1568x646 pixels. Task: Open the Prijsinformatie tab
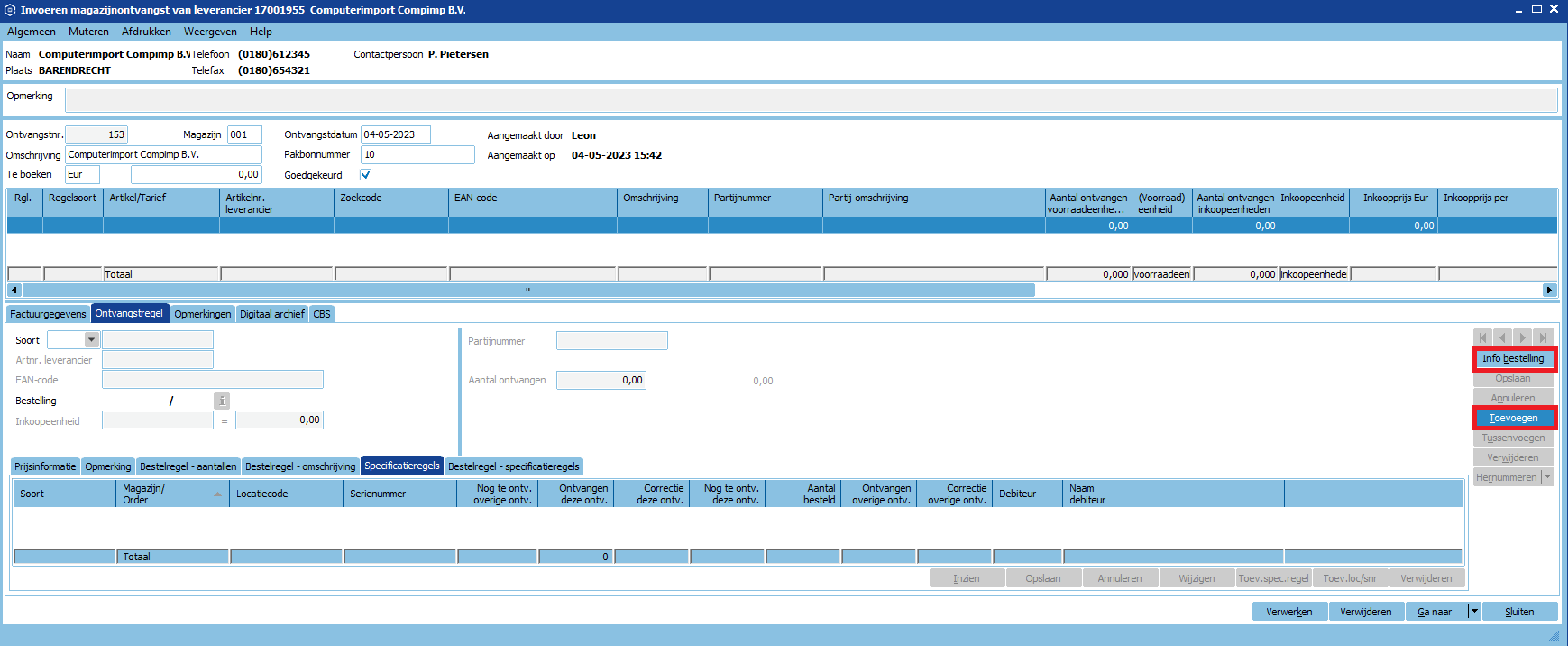tap(45, 466)
